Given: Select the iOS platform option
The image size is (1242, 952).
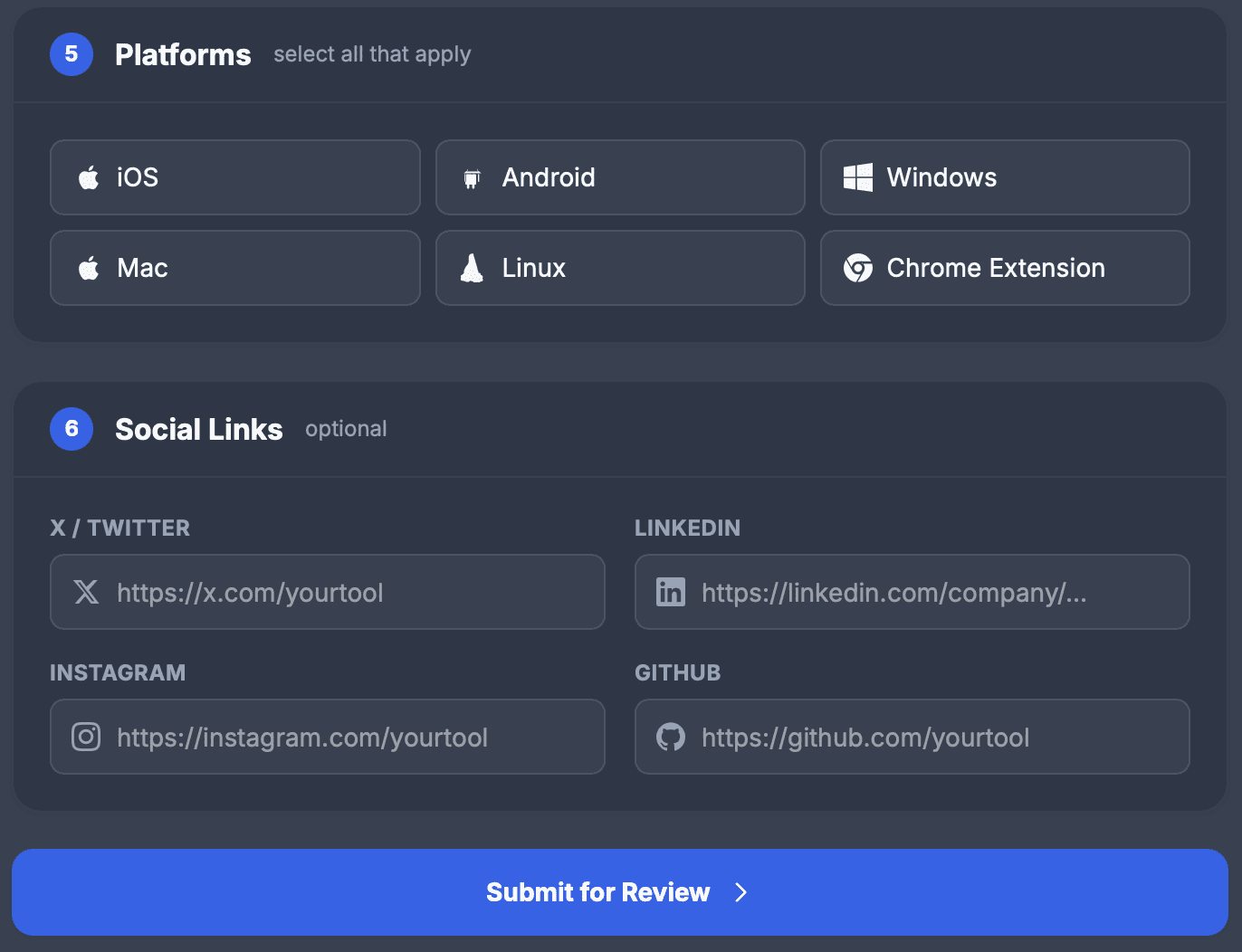Looking at the screenshot, I should (235, 177).
